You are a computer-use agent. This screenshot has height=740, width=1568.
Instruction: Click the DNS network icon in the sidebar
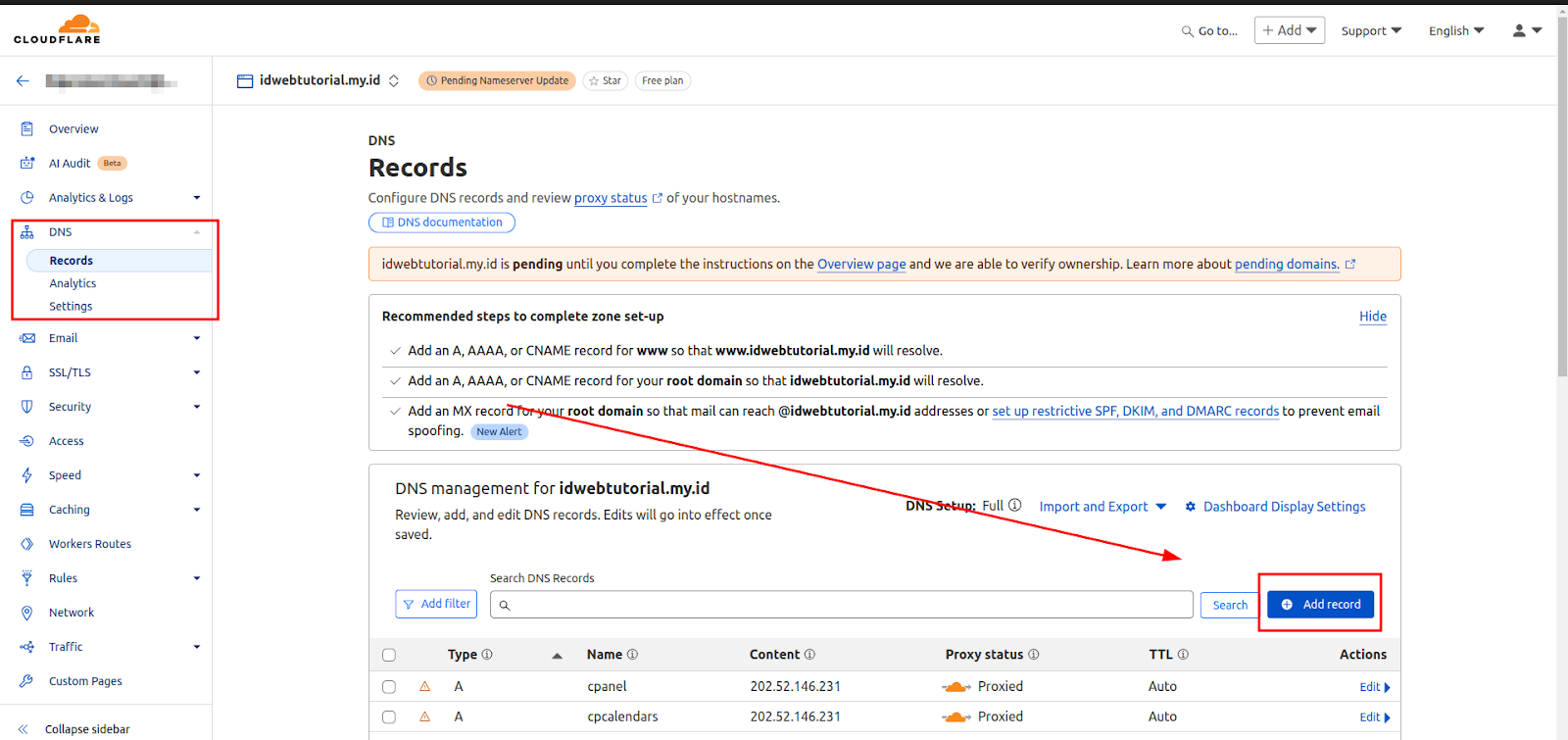(27, 232)
